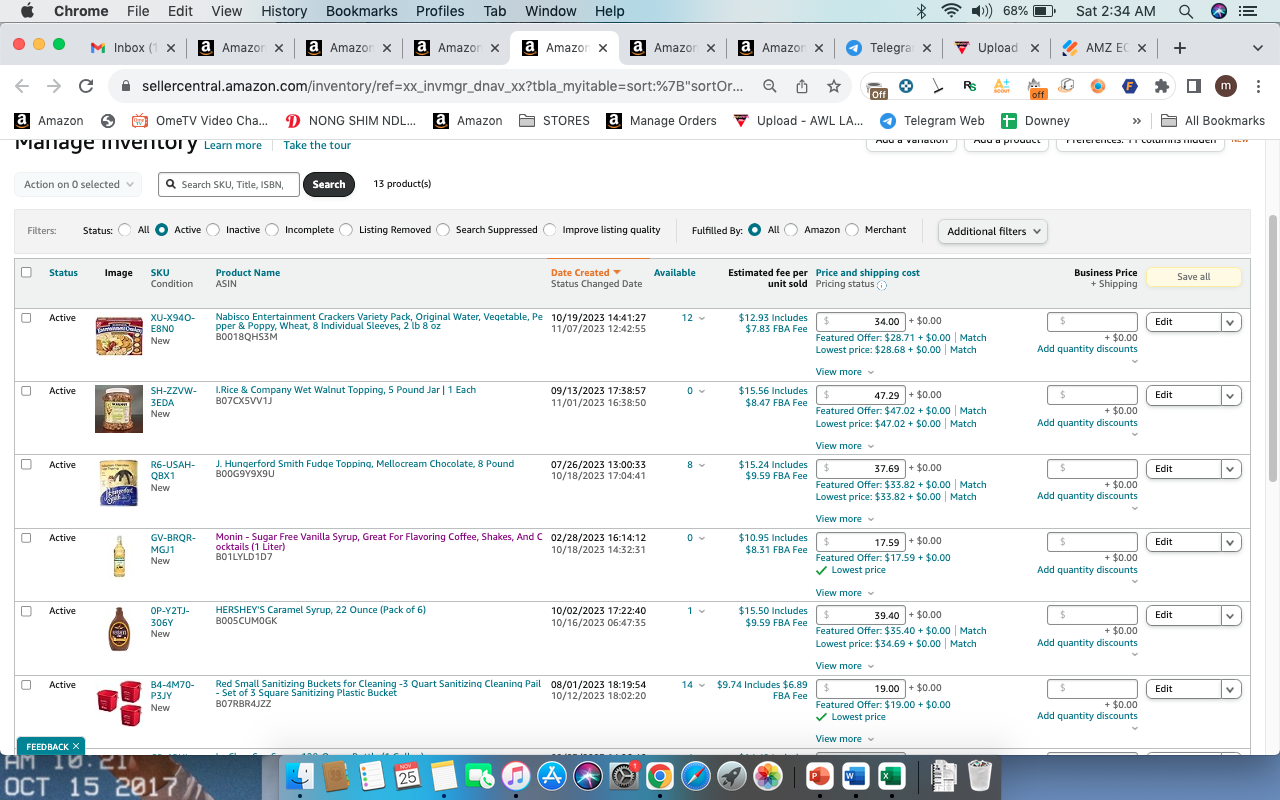Open the Chrome Extensions puzzle menu
Image resolution: width=1280 pixels, height=800 pixels.
tap(1162, 86)
